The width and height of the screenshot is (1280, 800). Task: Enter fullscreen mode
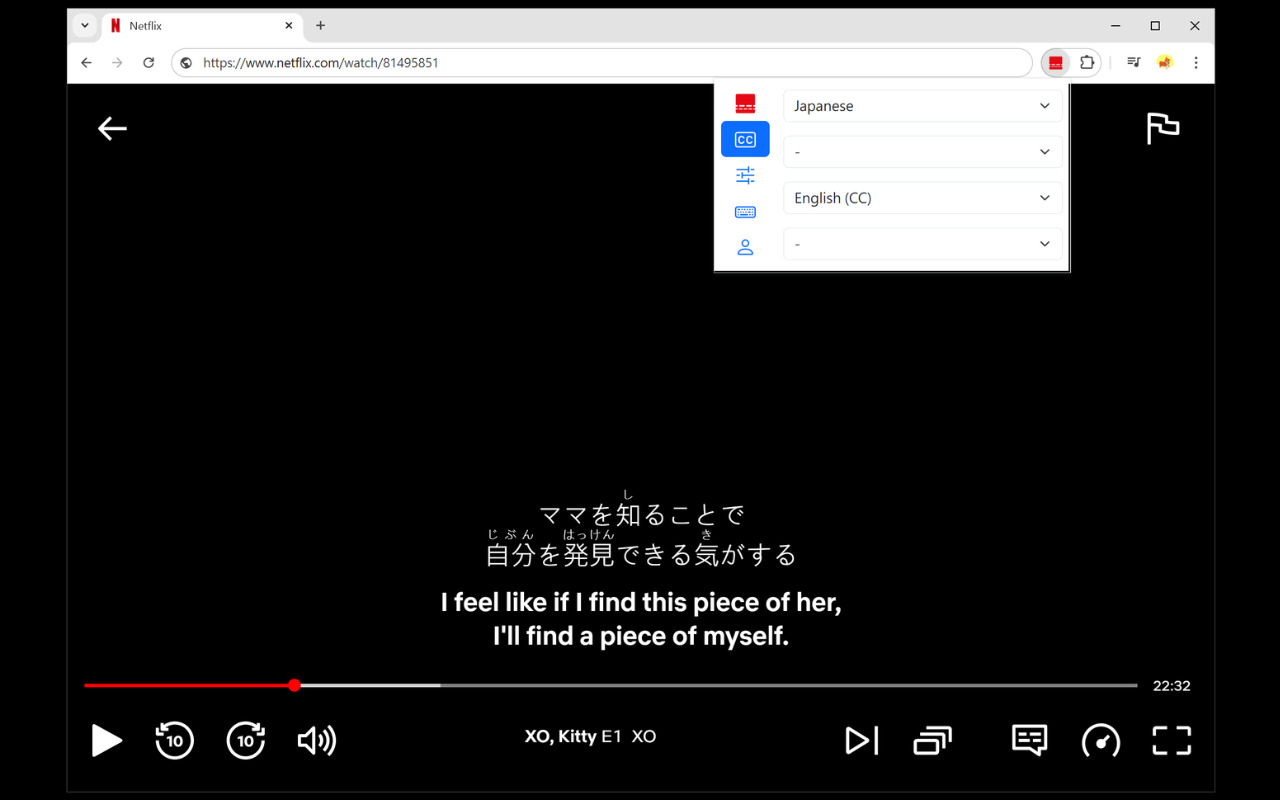click(1170, 740)
